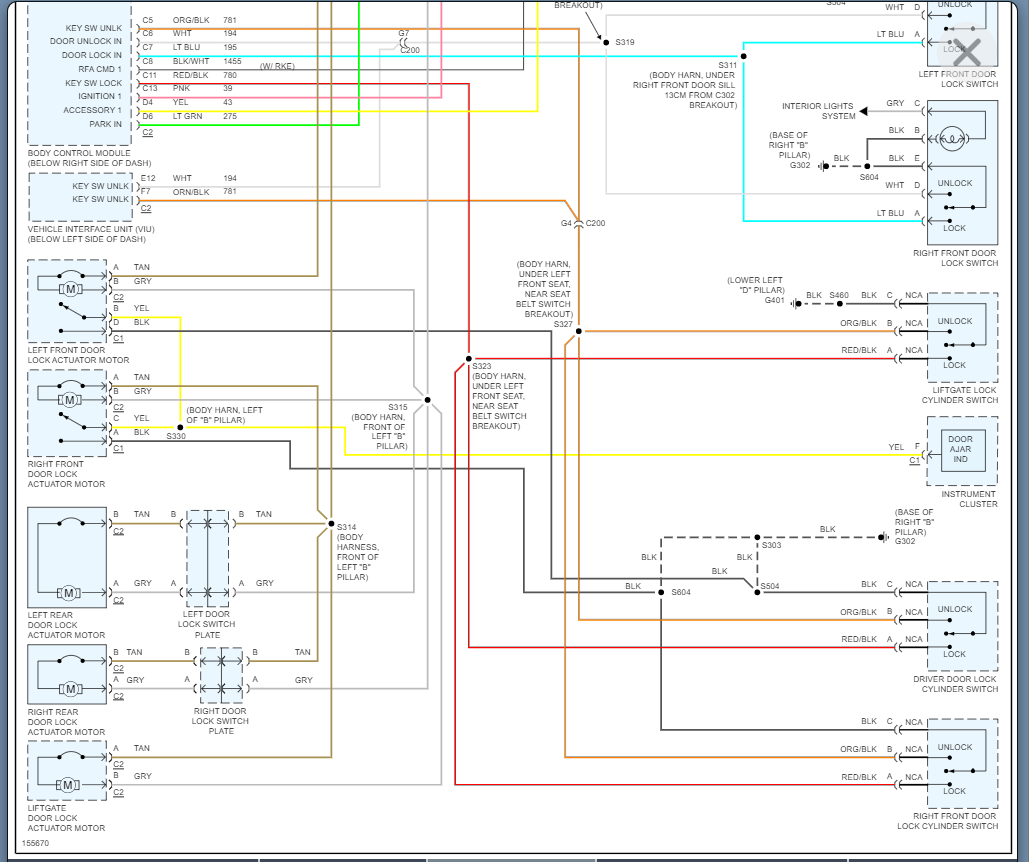Click the Interior Lights System arrowhead
This screenshot has height=862, width=1029.
click(x=862, y=111)
